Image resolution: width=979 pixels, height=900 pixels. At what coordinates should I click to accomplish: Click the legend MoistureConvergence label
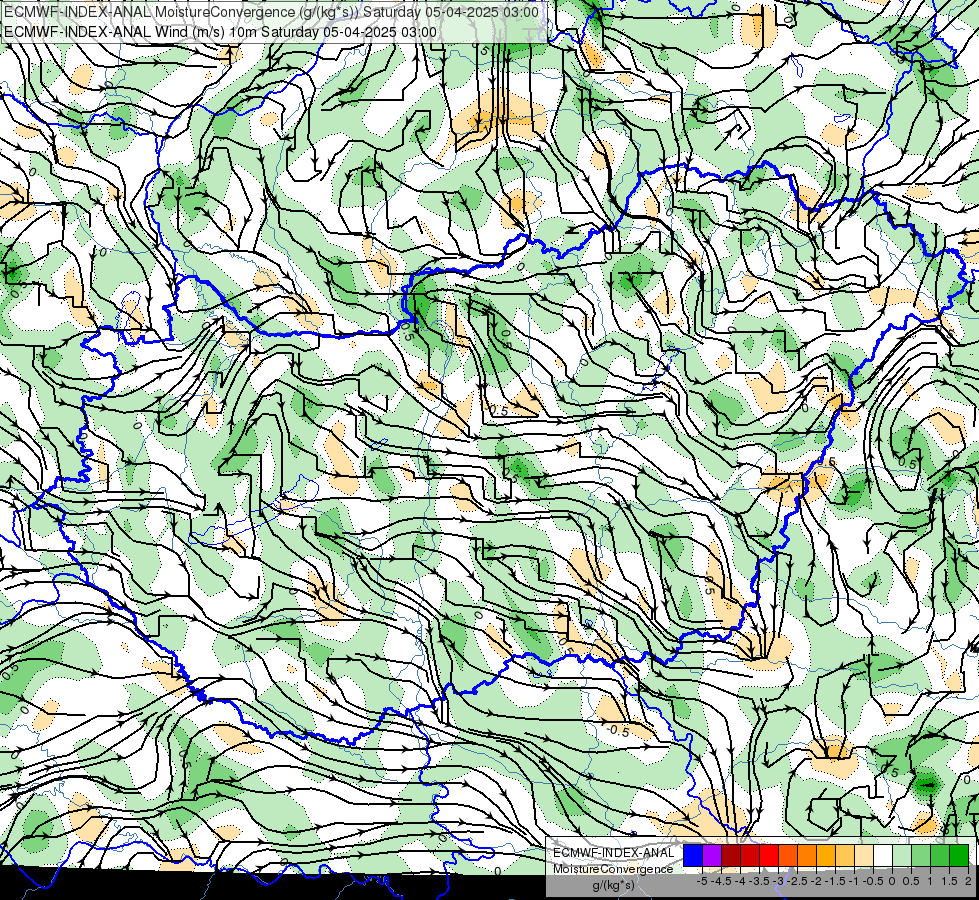pyautogui.click(x=613, y=869)
